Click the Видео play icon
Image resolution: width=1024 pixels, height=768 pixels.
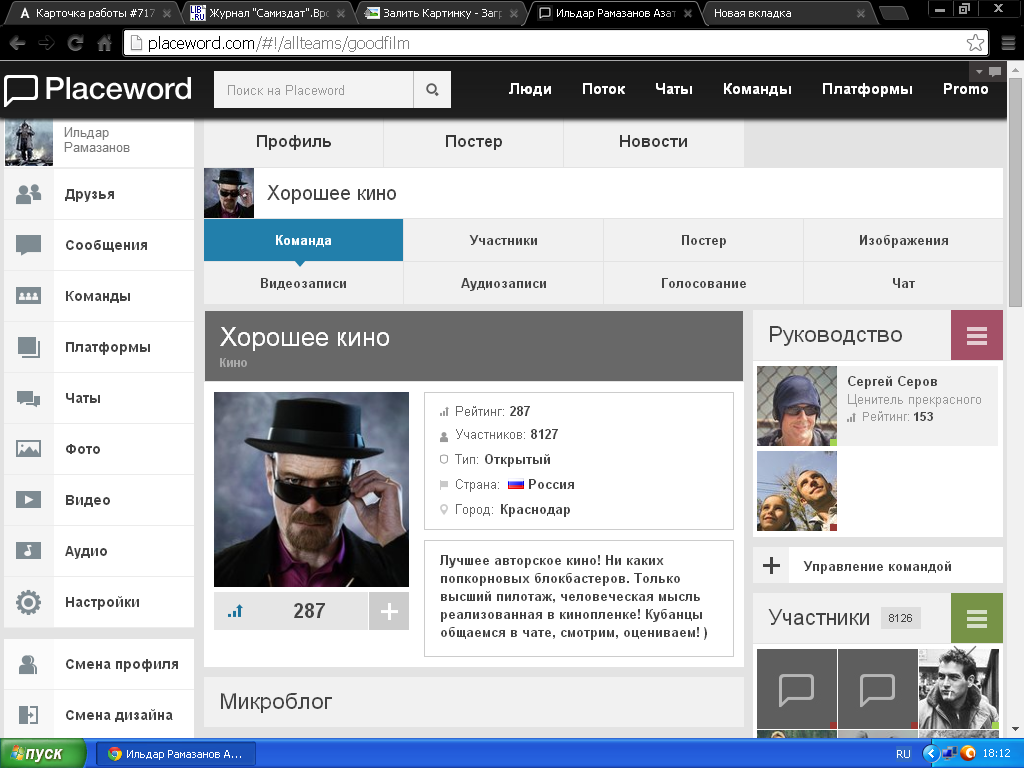(x=28, y=500)
